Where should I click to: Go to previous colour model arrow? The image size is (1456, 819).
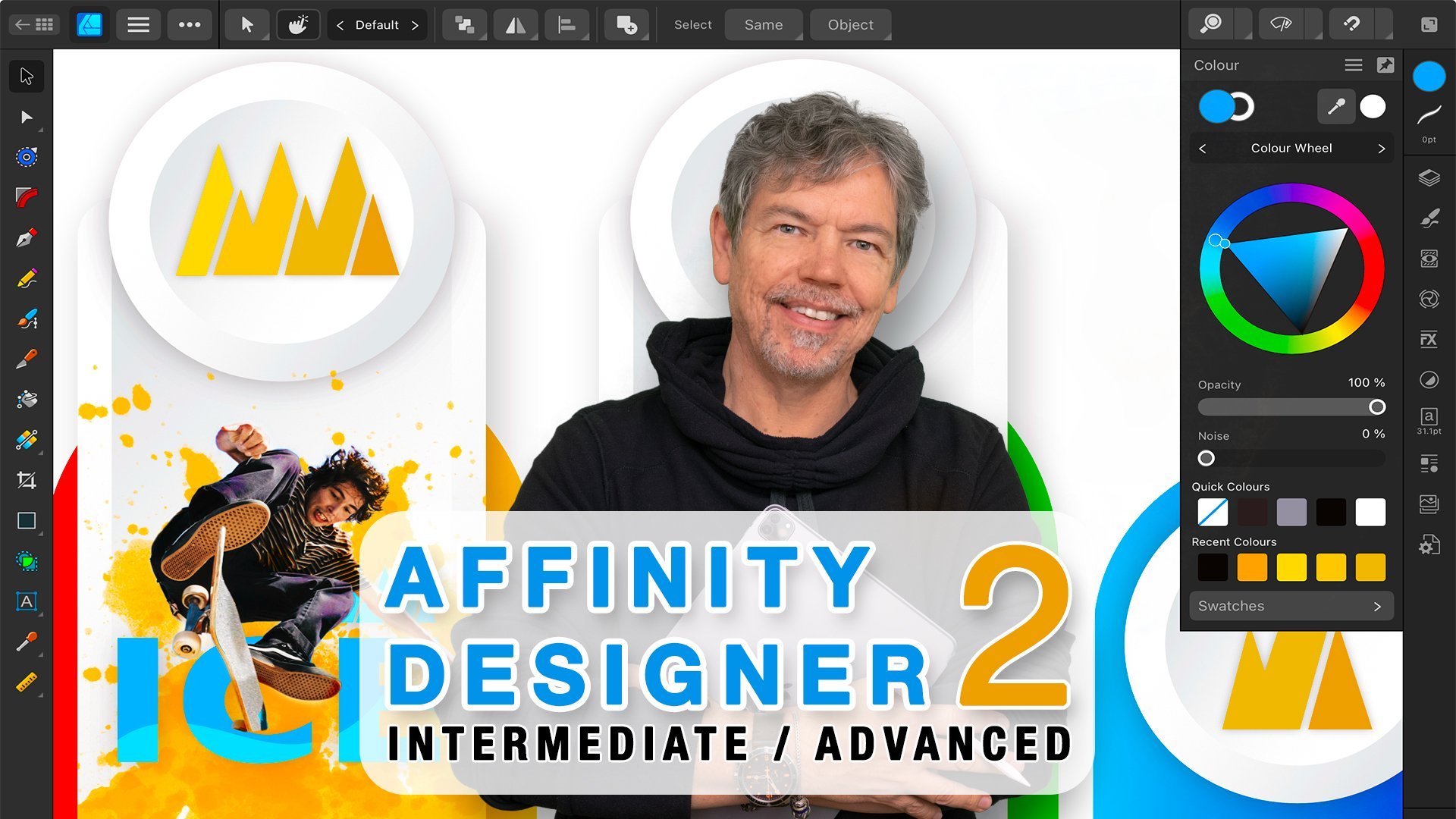coord(1203,149)
